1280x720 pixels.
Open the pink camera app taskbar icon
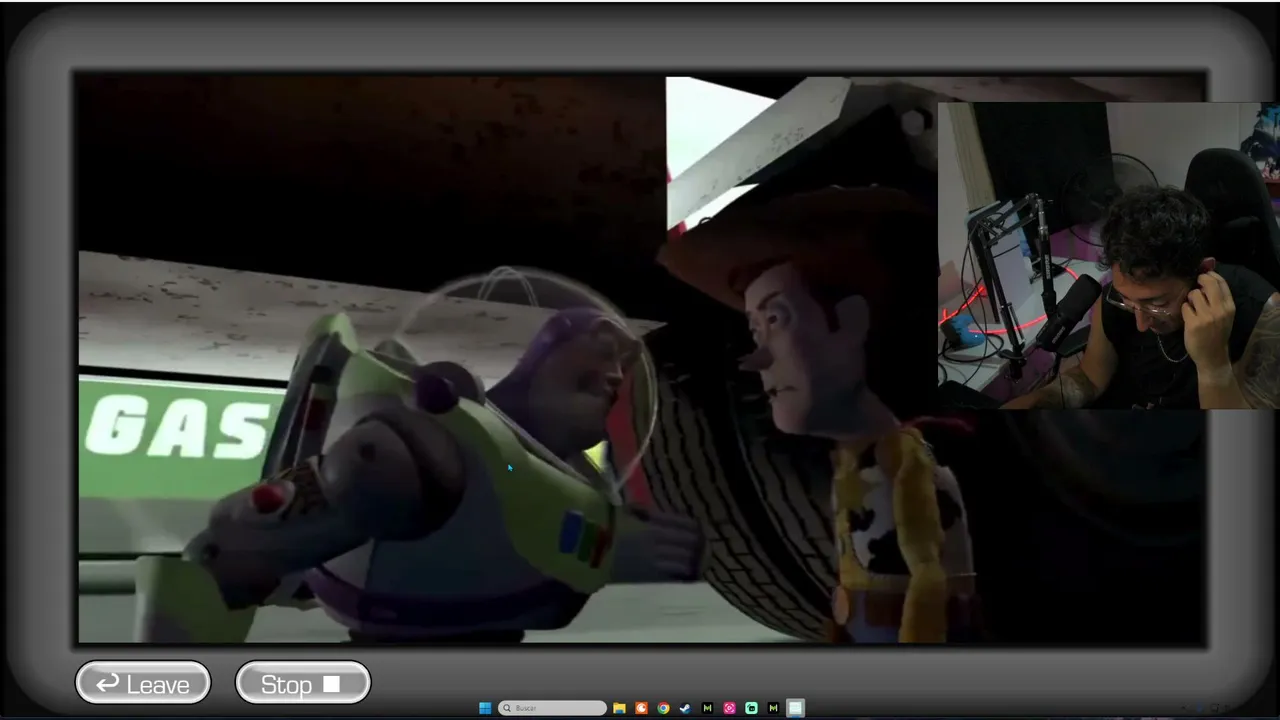coord(729,708)
